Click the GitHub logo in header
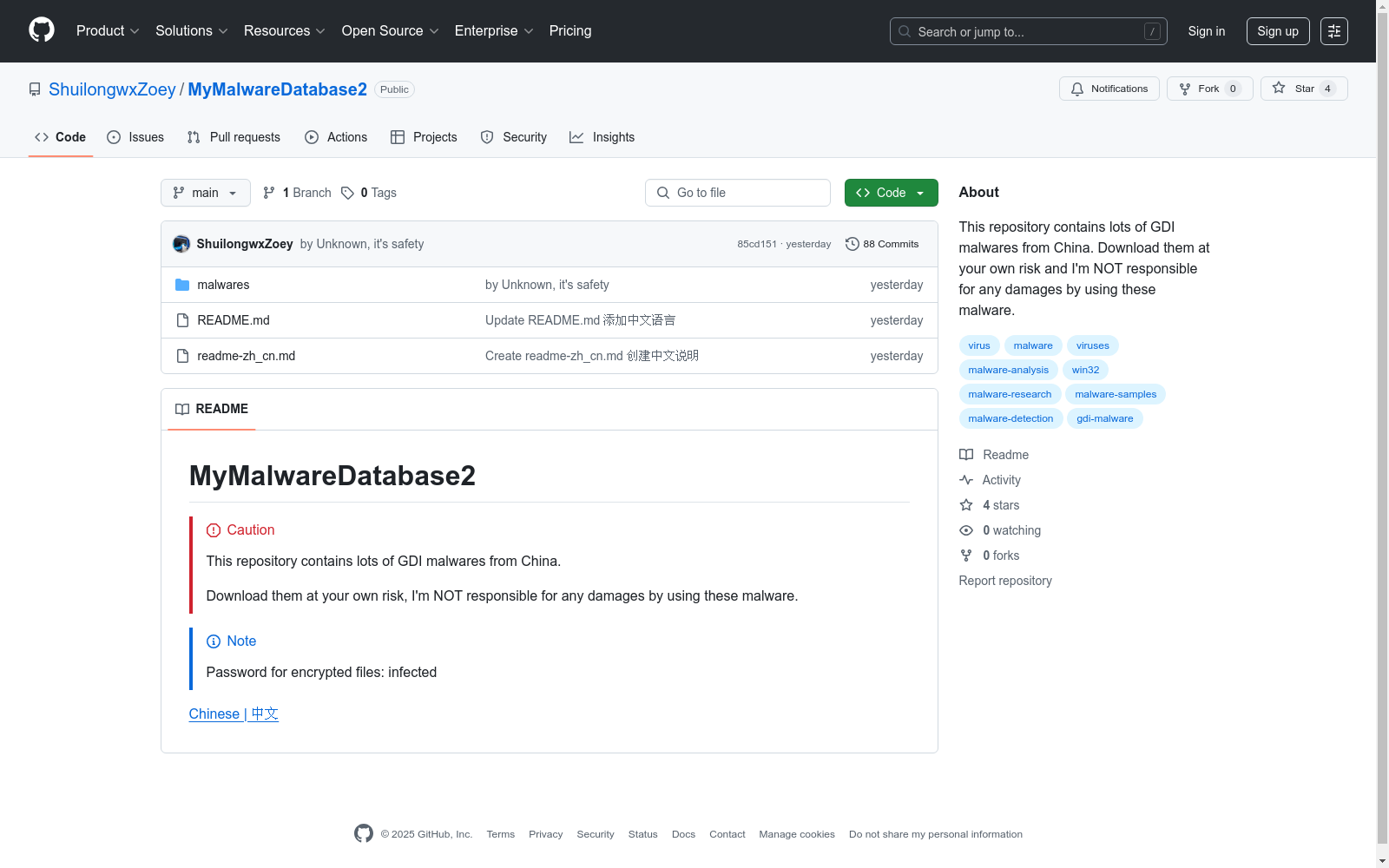This screenshot has width=1389, height=868. click(x=42, y=30)
